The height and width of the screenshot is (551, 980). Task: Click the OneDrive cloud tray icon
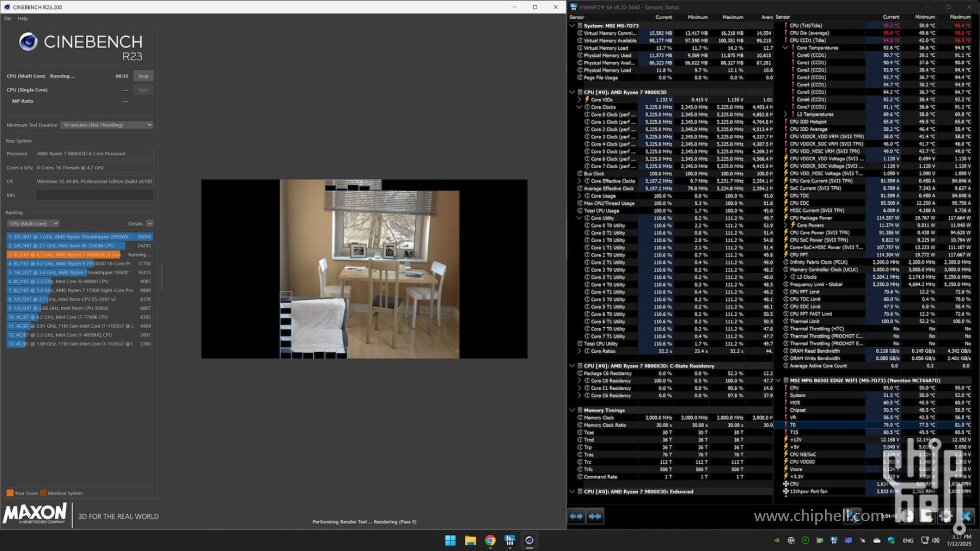pos(877,540)
